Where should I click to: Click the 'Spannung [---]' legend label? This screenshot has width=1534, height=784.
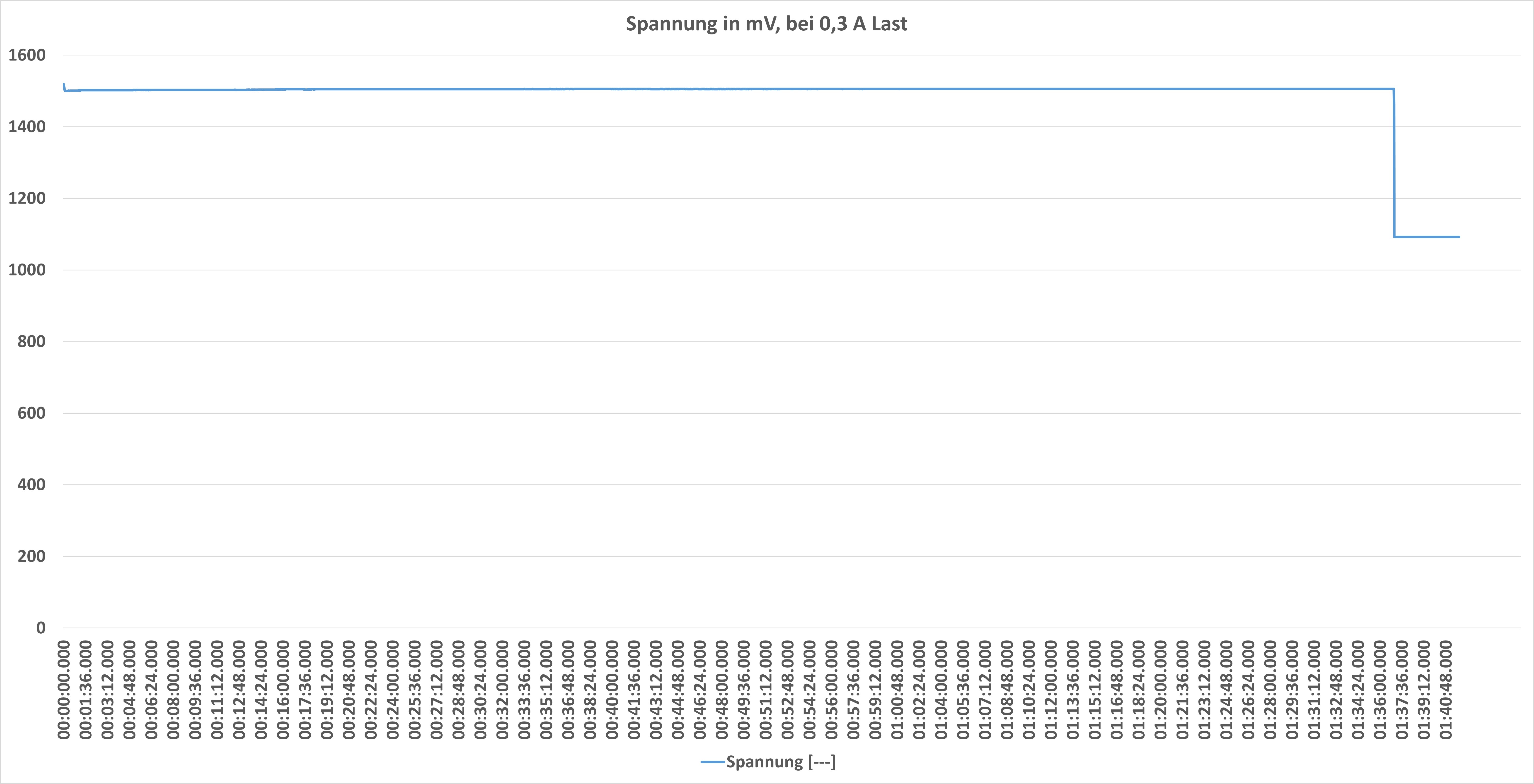[x=781, y=762]
